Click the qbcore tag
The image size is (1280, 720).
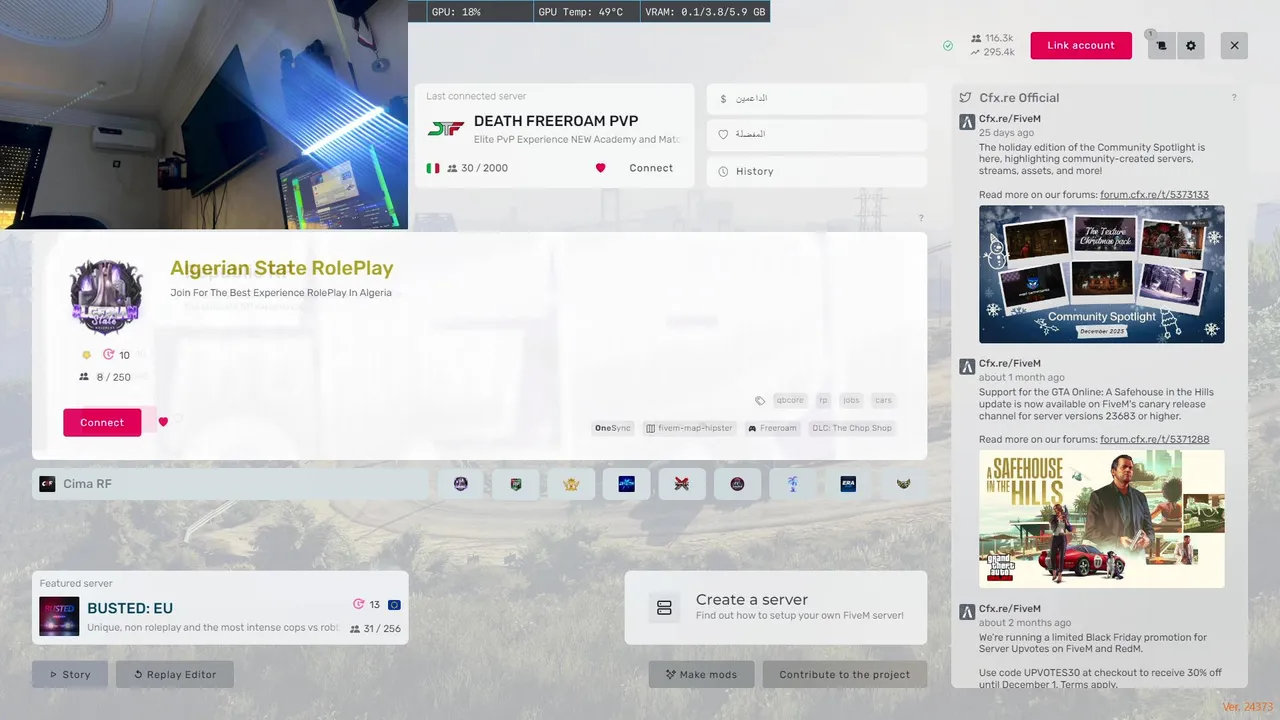point(790,400)
